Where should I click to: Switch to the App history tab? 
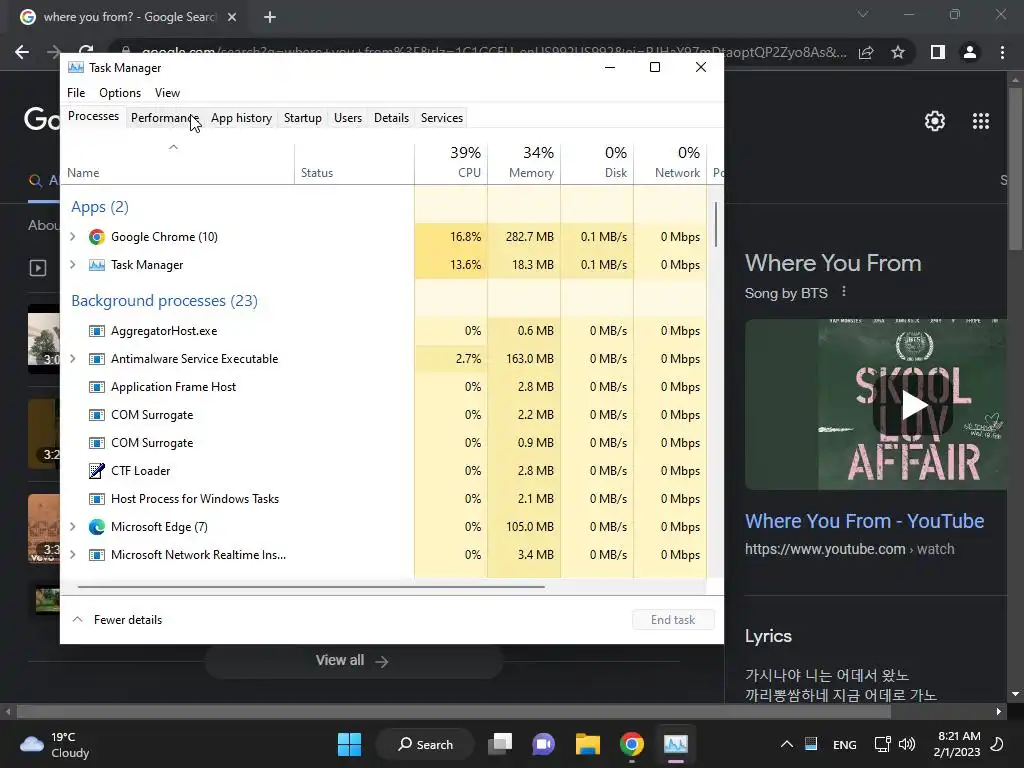coord(241,118)
